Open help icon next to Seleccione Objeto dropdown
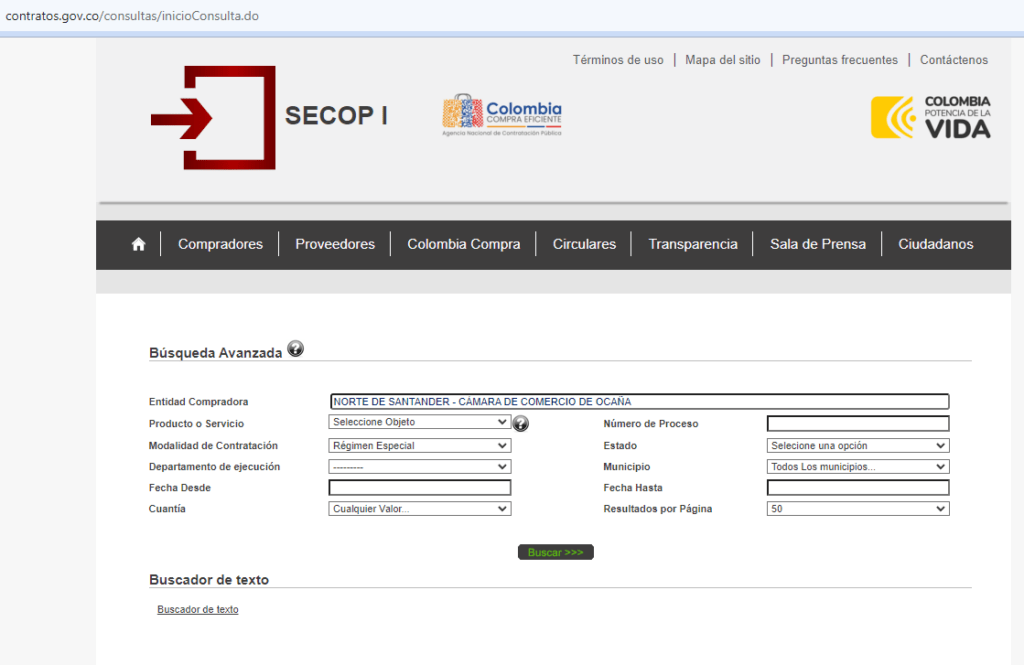 [520, 423]
